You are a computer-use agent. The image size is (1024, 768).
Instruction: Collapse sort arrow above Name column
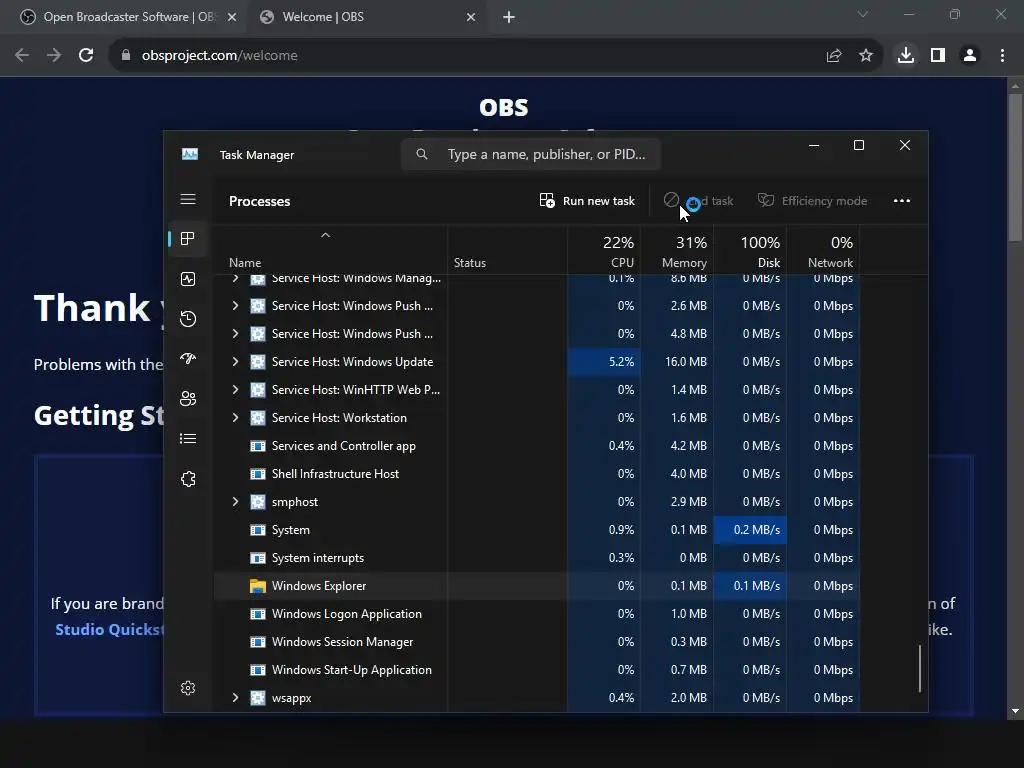325,235
